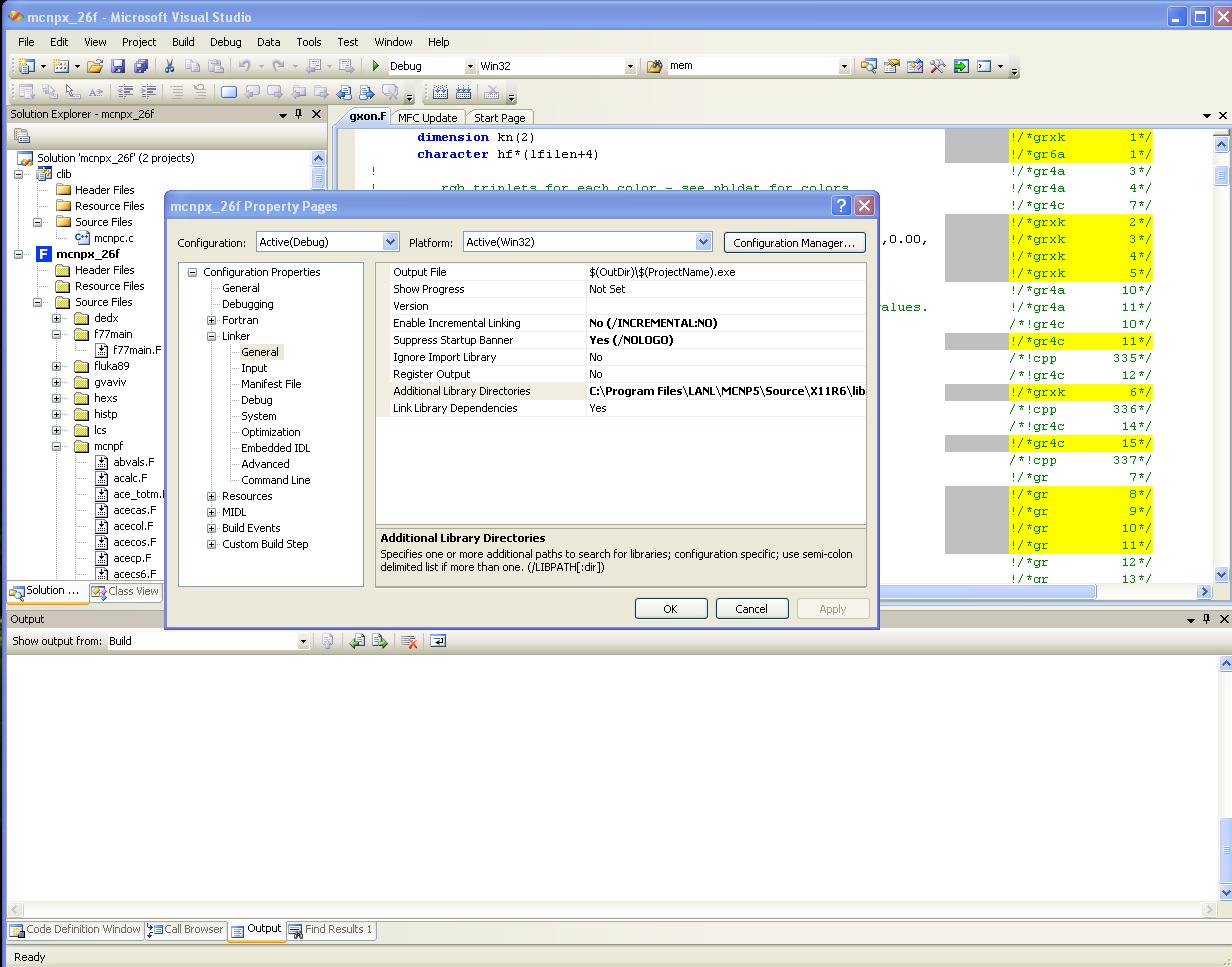Viewport: 1232px width, 967px height.
Task: Select Command Line under Linker
Action: click(x=276, y=480)
